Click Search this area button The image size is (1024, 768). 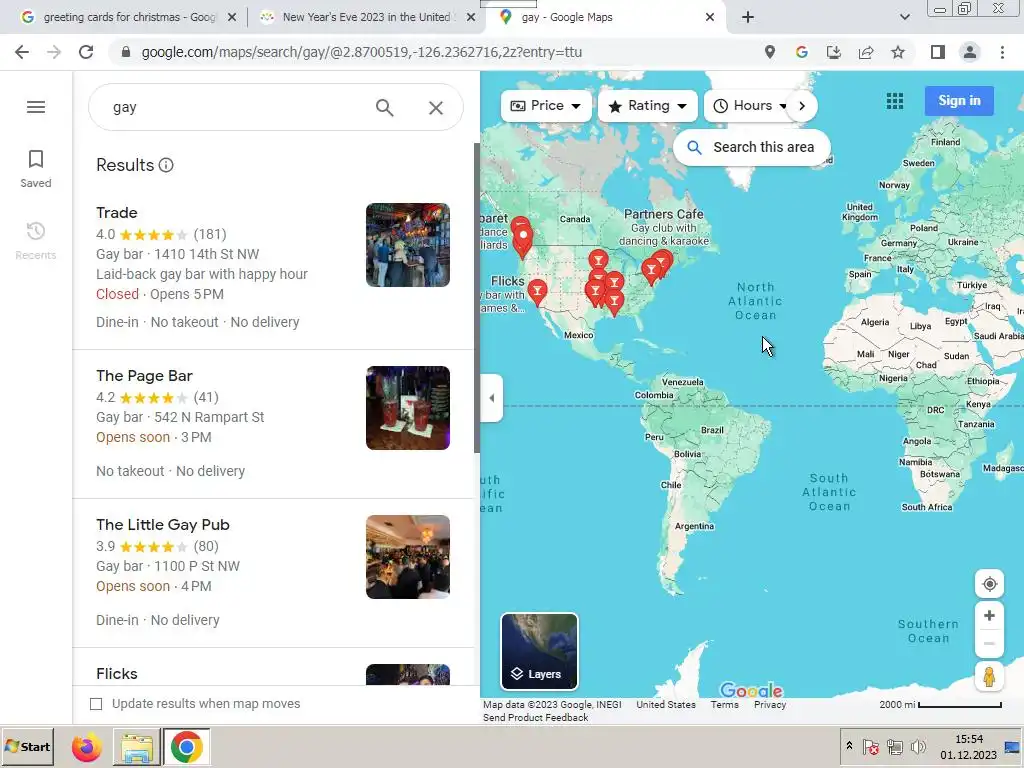(752, 148)
